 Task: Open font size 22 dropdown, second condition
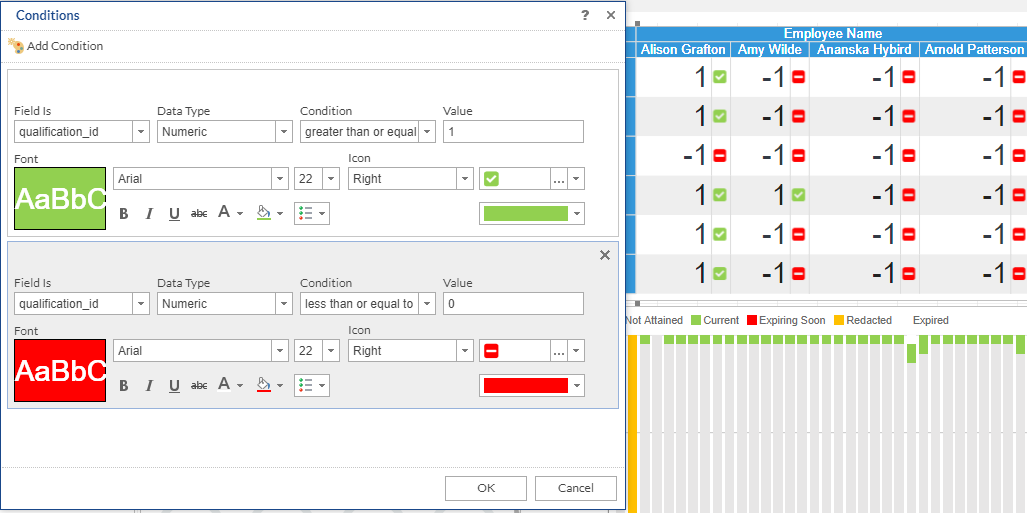[331, 351]
